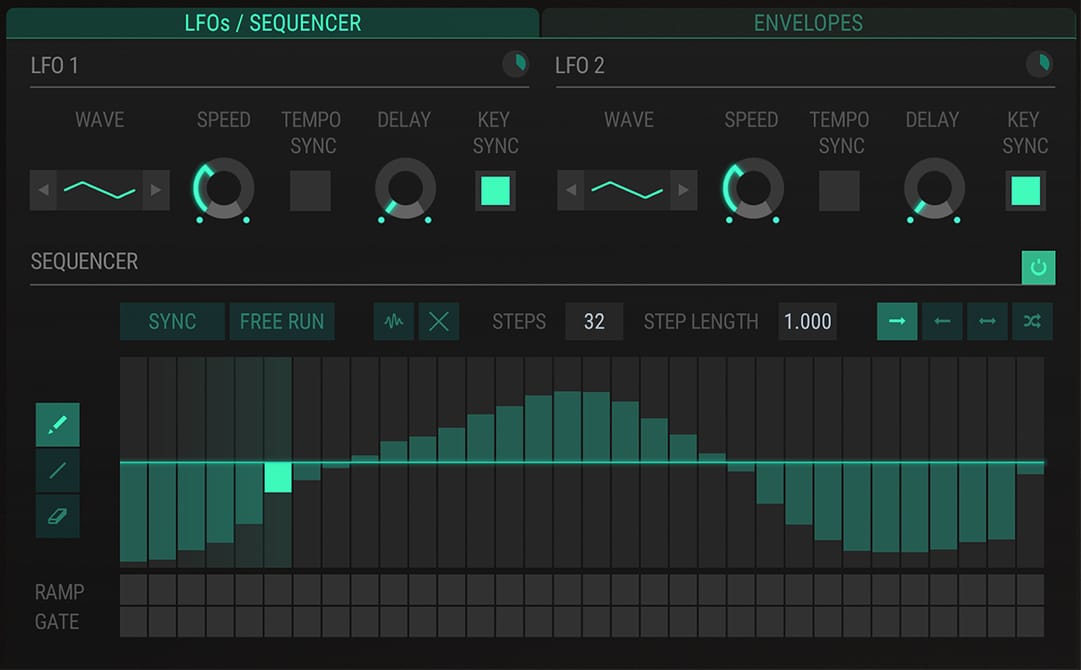
Task: Switch to the Envelopes tab
Action: pos(808,23)
